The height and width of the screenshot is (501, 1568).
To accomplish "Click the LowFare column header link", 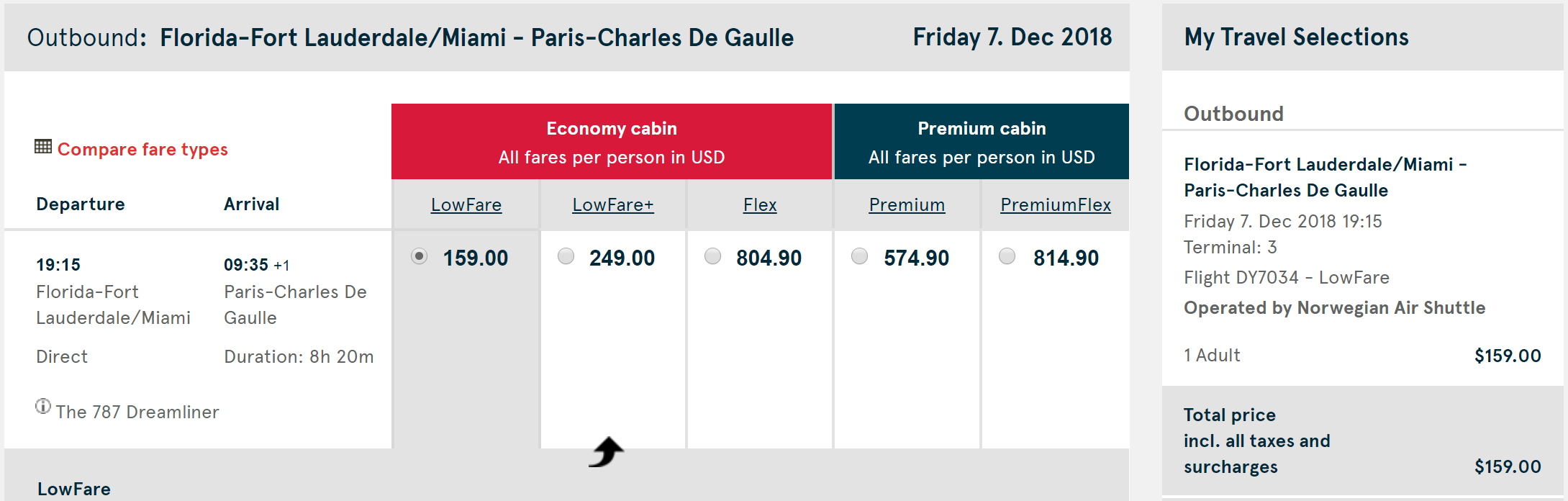I will tap(466, 205).
